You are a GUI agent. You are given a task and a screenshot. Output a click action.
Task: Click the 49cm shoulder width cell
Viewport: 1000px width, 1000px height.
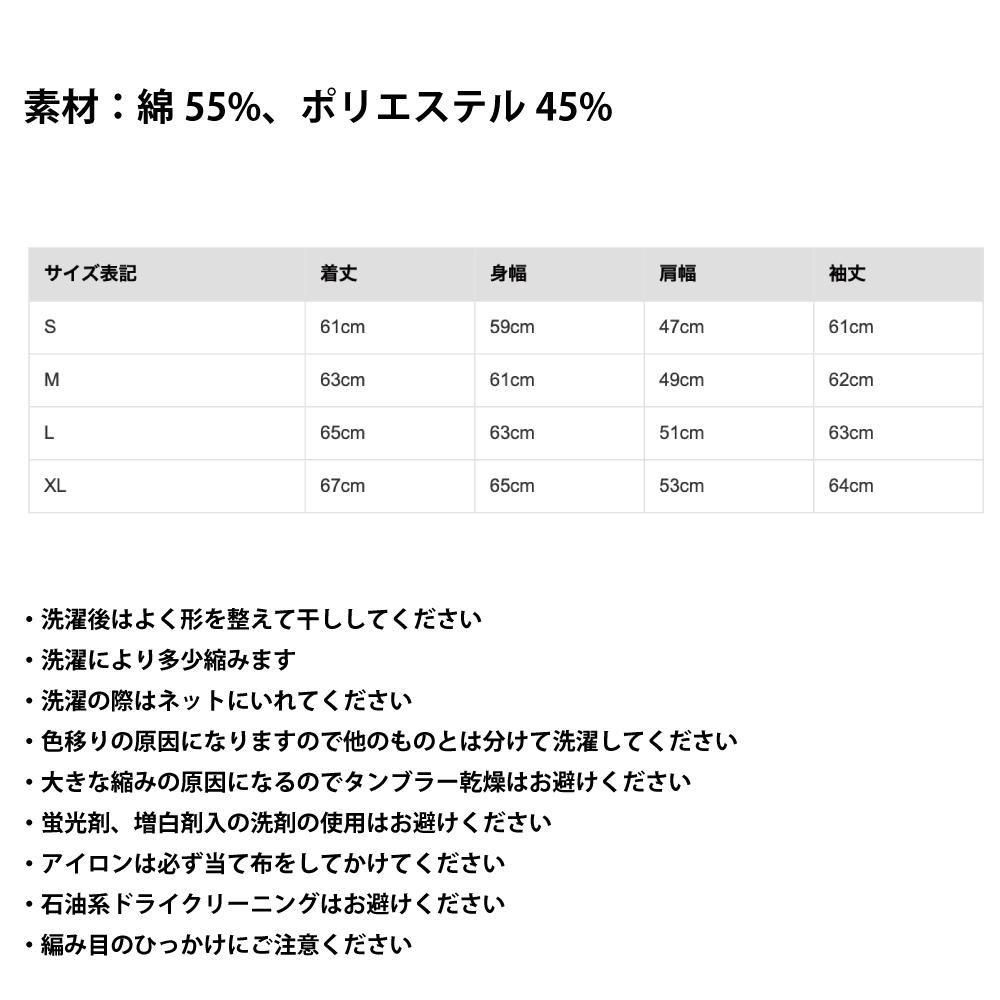point(681,380)
